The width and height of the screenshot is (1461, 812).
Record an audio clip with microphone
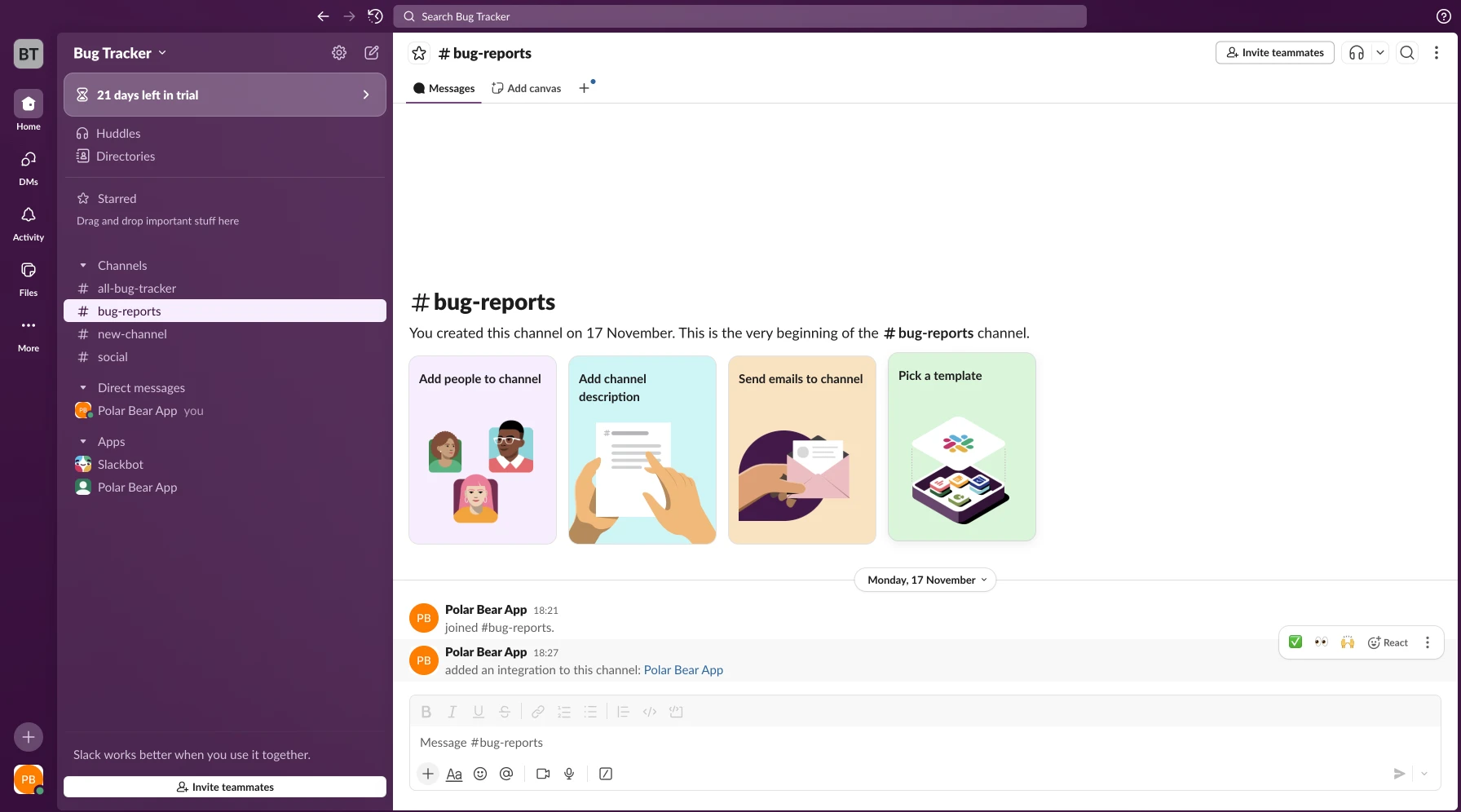click(569, 774)
